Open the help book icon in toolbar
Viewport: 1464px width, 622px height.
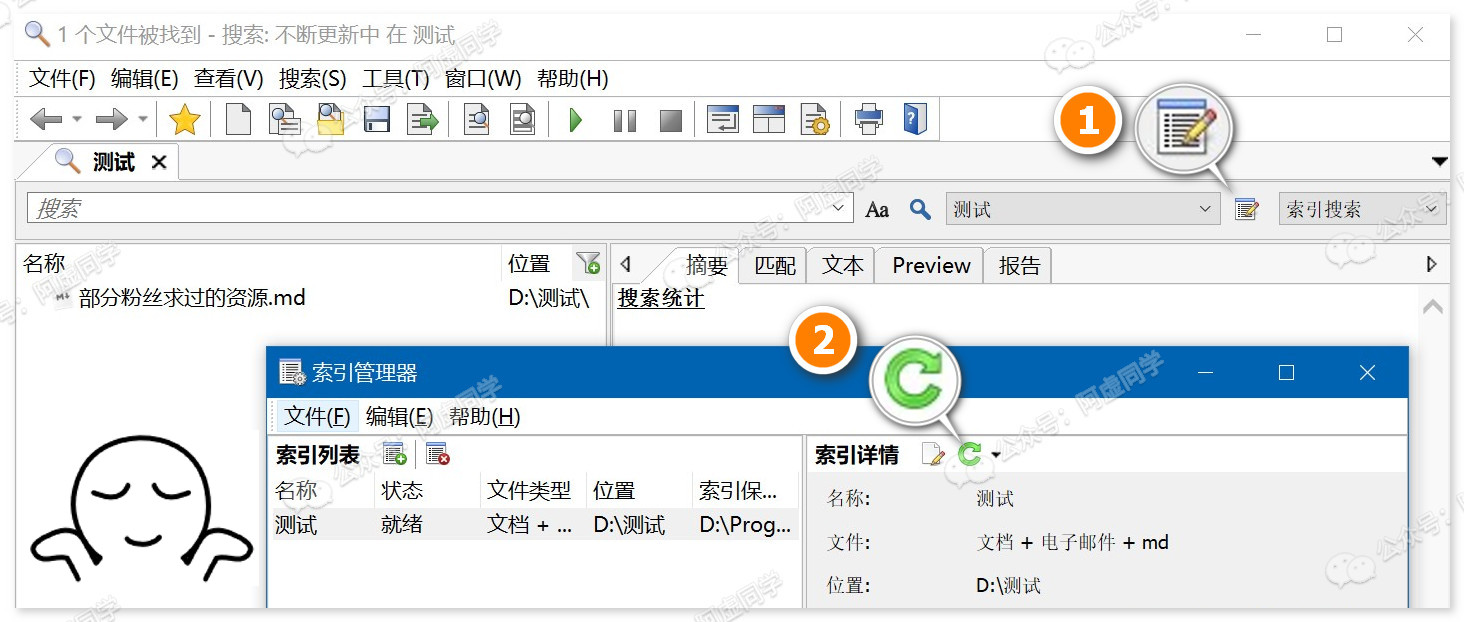914,120
